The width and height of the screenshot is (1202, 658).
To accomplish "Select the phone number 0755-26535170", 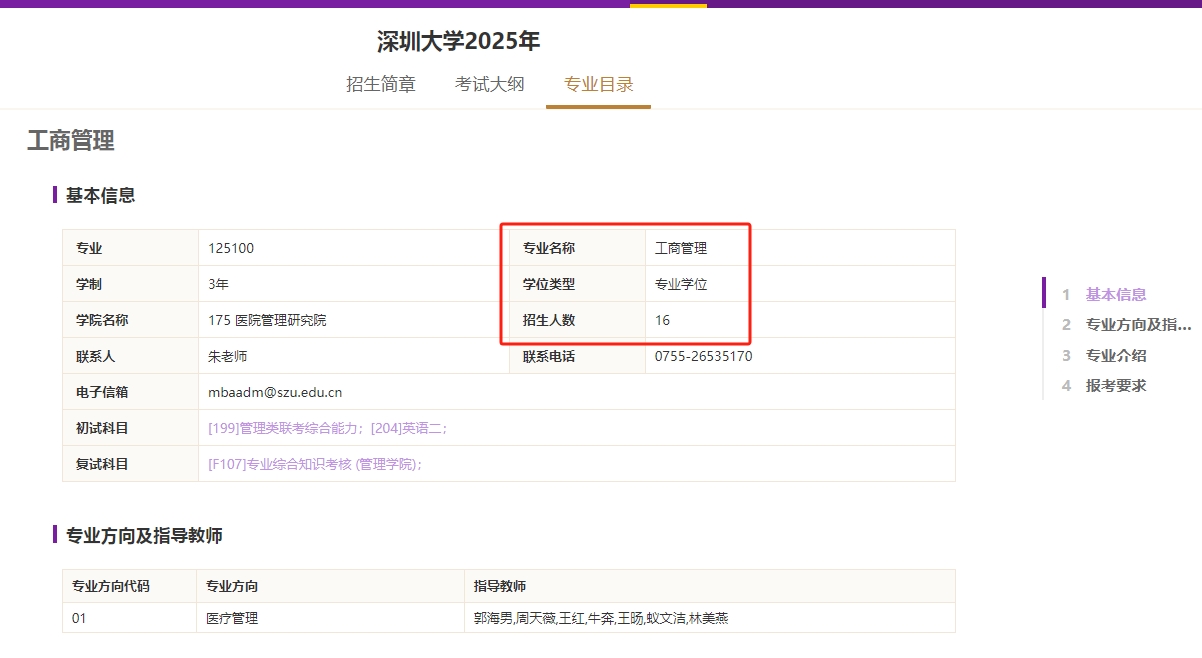I will [704, 356].
